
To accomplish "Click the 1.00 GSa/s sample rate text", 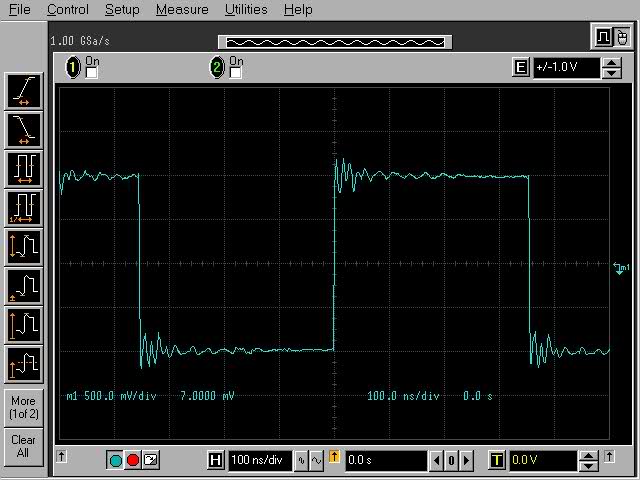I will point(80,41).
